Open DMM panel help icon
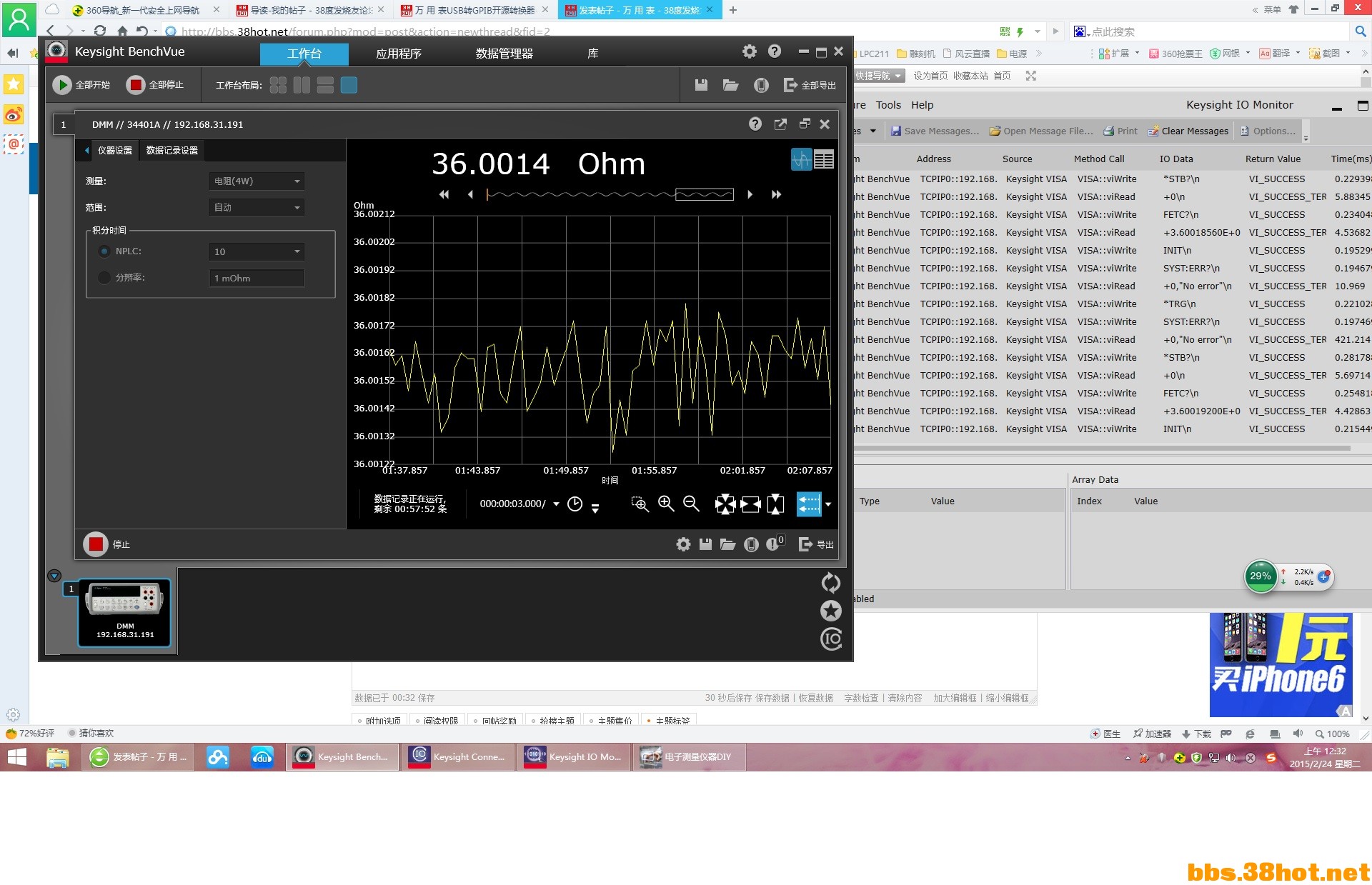The height and width of the screenshot is (885, 1372). [x=755, y=124]
